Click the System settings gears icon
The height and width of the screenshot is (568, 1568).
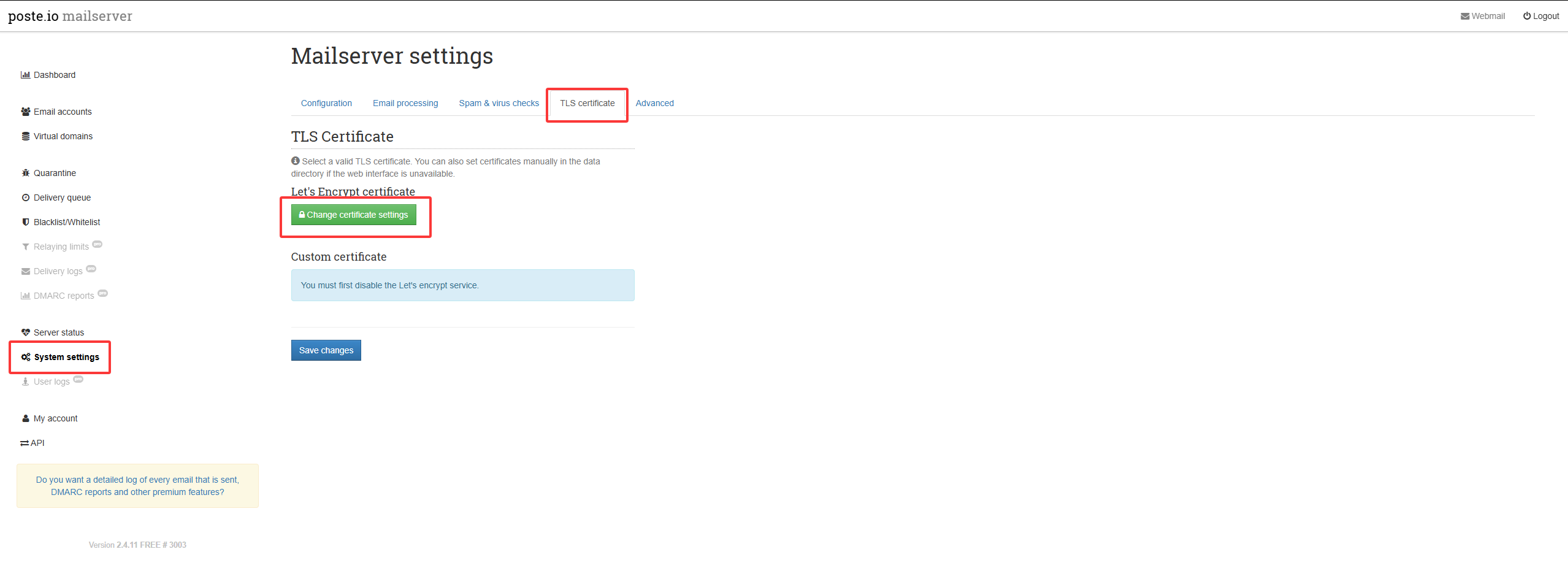pos(26,357)
